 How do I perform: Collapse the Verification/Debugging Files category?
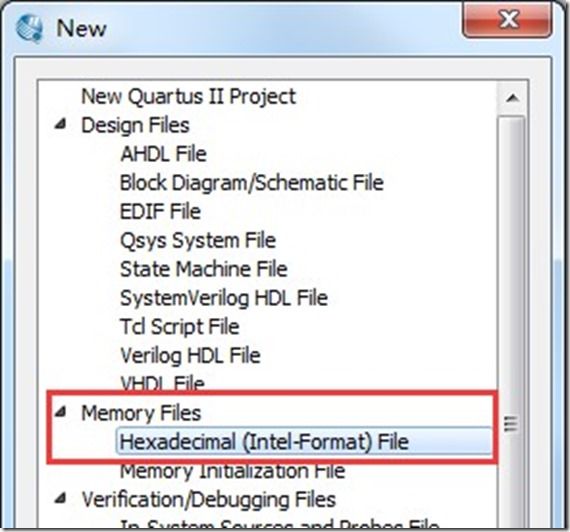pos(61,498)
